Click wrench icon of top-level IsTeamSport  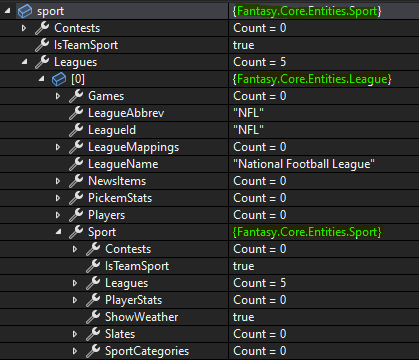pos(42,45)
